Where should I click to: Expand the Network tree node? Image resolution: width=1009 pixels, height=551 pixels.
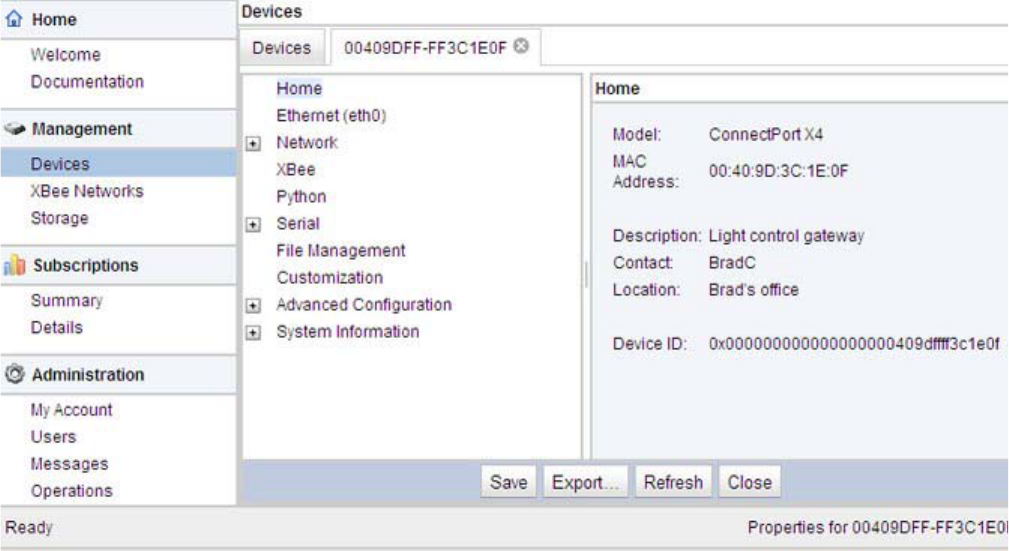[x=254, y=144]
